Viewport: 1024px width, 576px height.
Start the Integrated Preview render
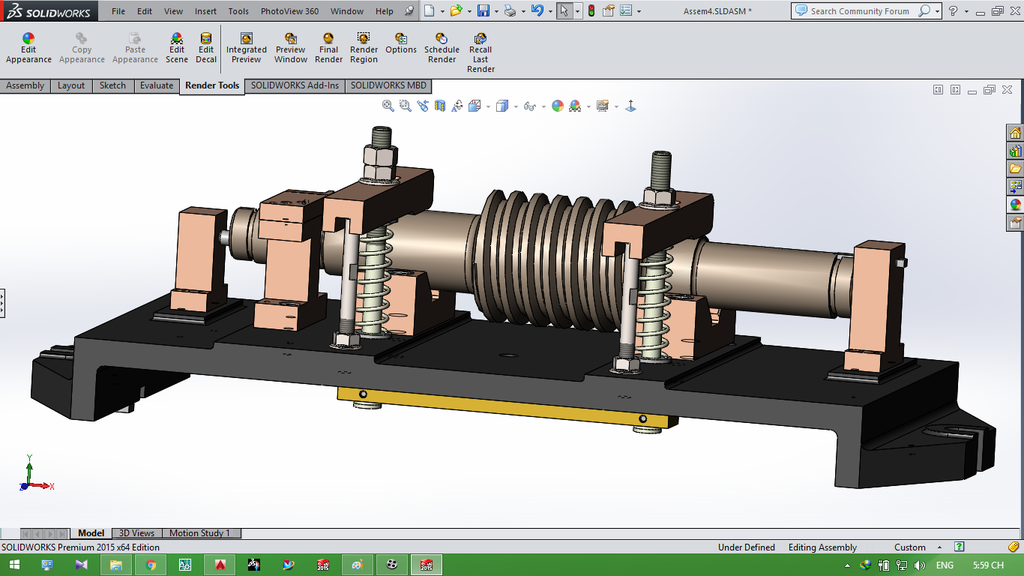[246, 49]
